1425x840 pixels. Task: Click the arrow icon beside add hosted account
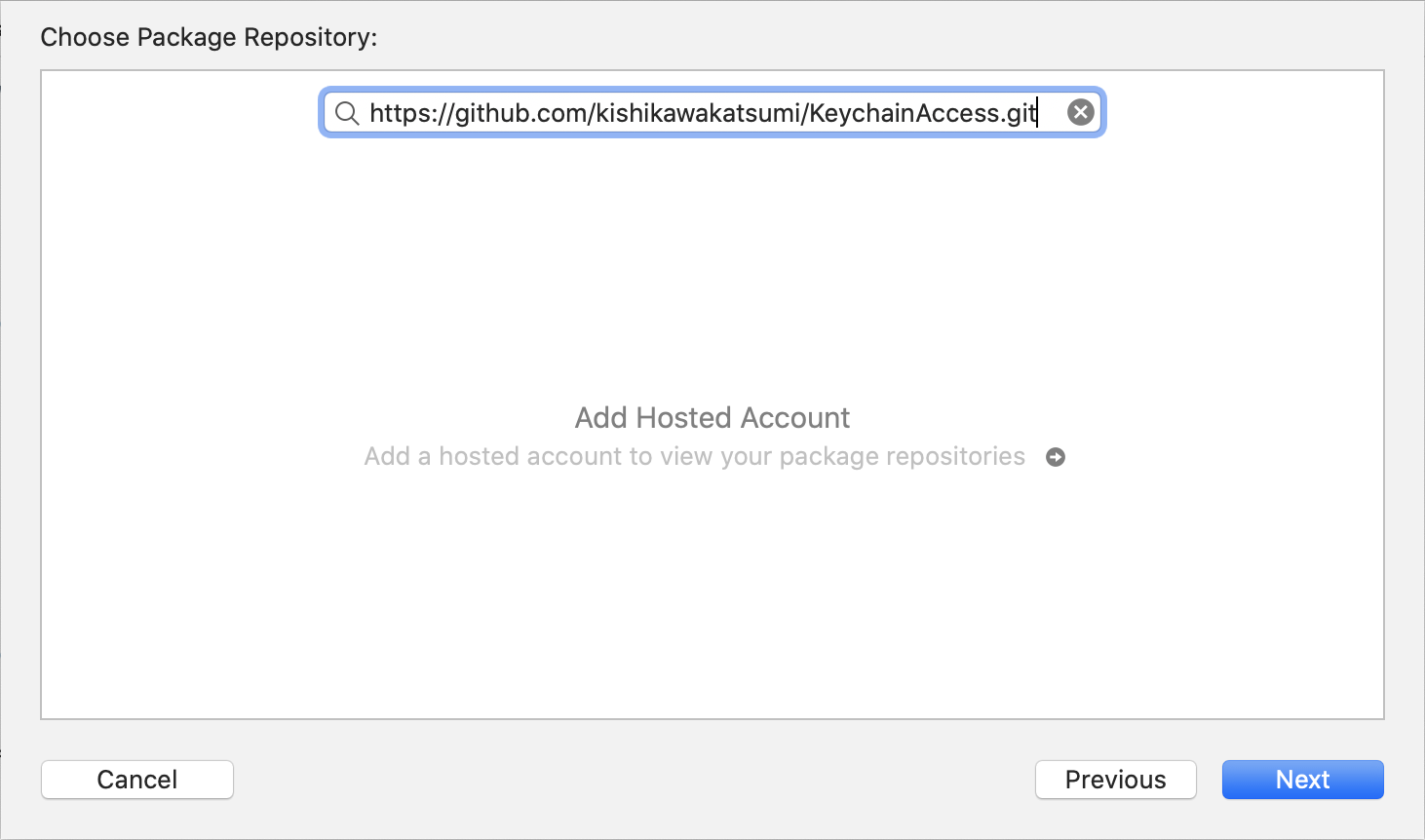click(1056, 457)
